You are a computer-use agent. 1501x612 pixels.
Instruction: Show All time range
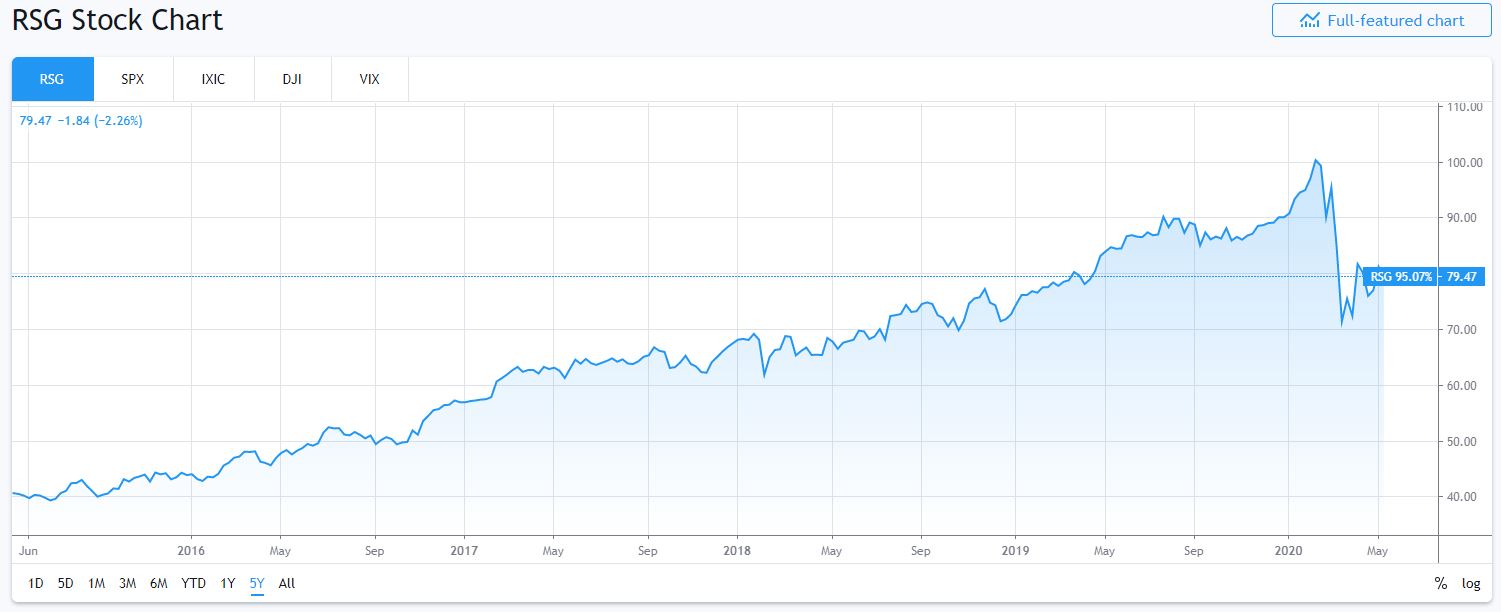click(287, 583)
